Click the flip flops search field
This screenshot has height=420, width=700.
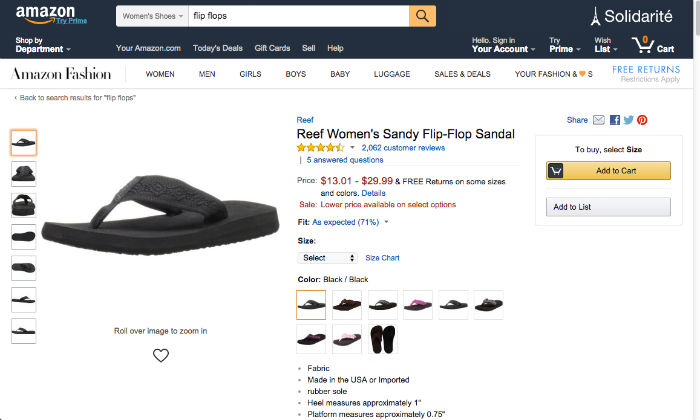tap(299, 16)
